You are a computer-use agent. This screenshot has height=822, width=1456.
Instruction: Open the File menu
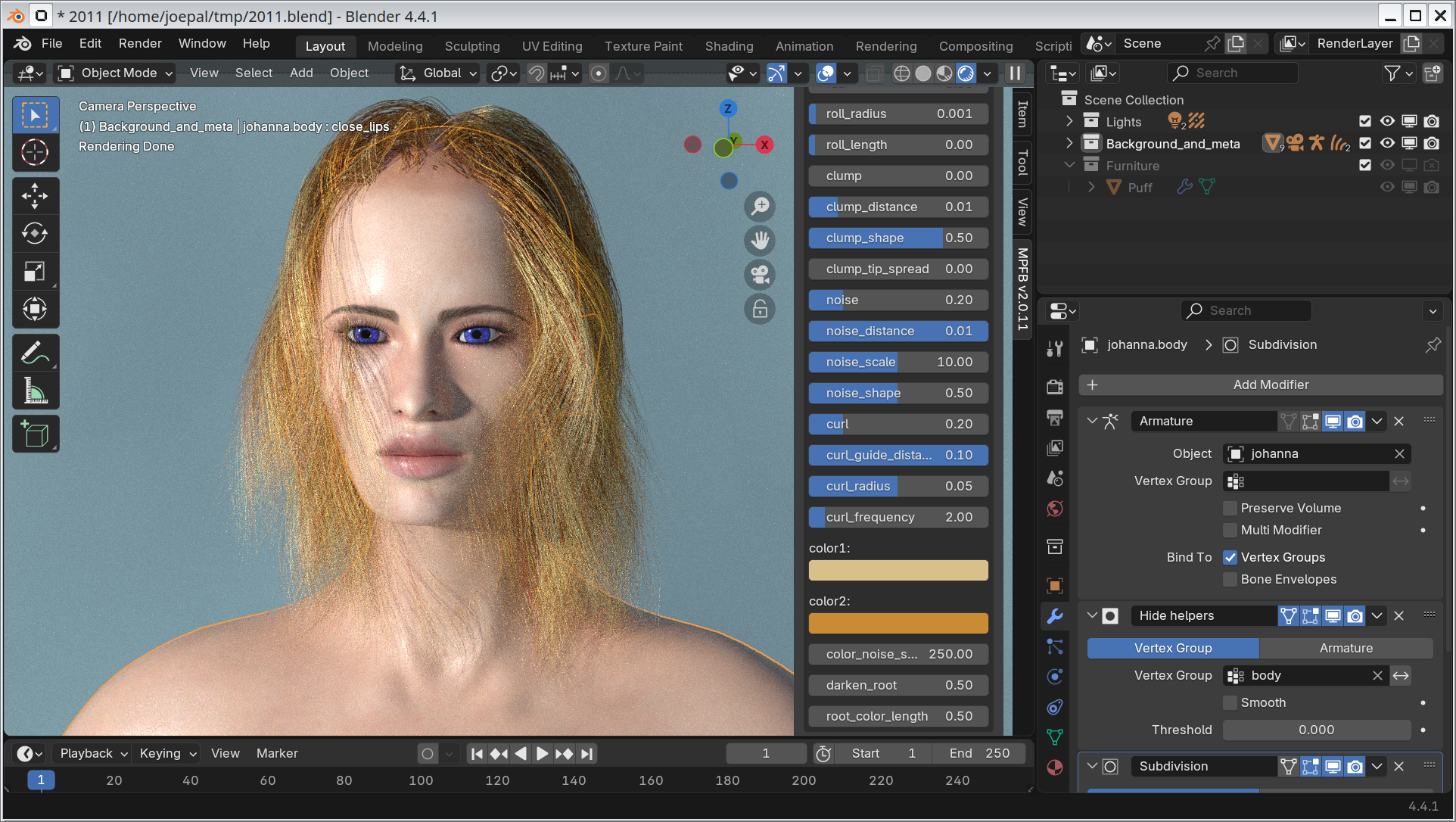click(51, 44)
